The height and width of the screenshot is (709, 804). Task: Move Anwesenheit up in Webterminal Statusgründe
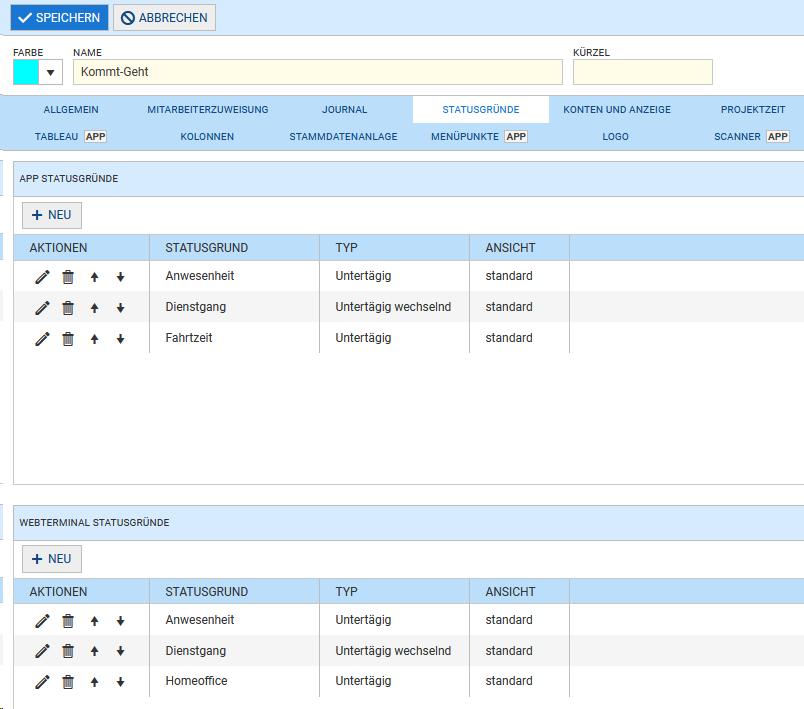(x=94, y=621)
